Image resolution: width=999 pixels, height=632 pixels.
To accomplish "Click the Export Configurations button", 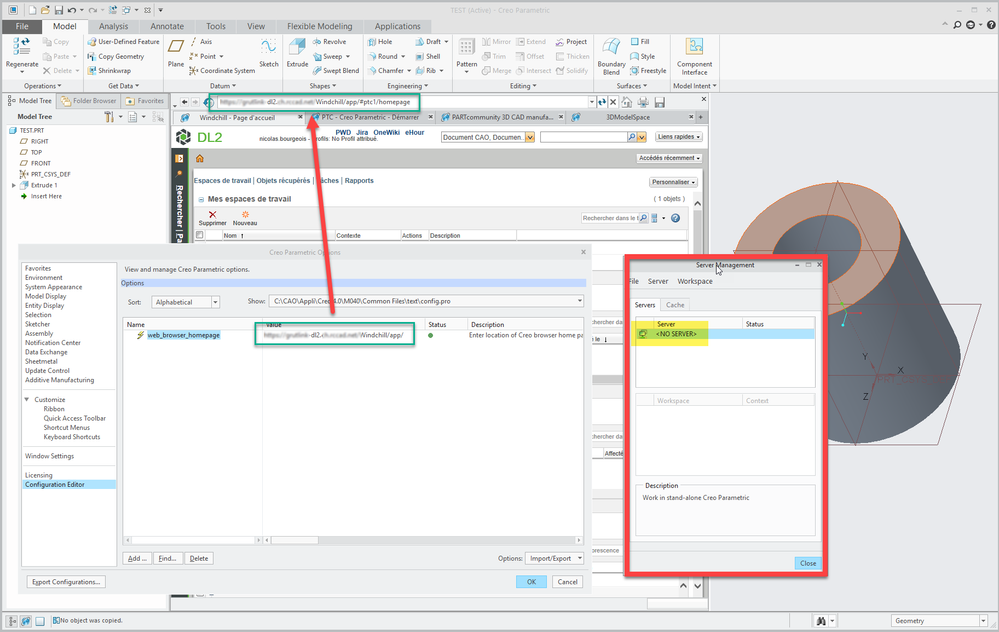I will 65,581.
